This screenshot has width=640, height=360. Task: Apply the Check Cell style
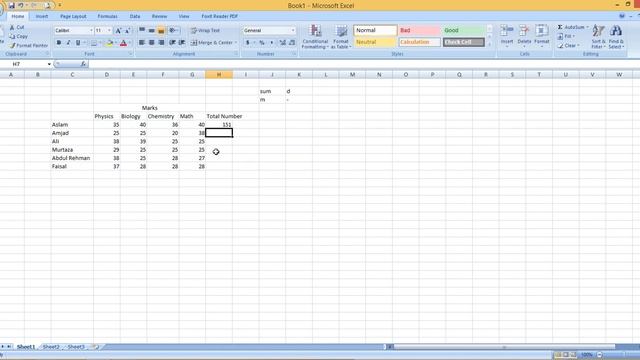click(463, 42)
